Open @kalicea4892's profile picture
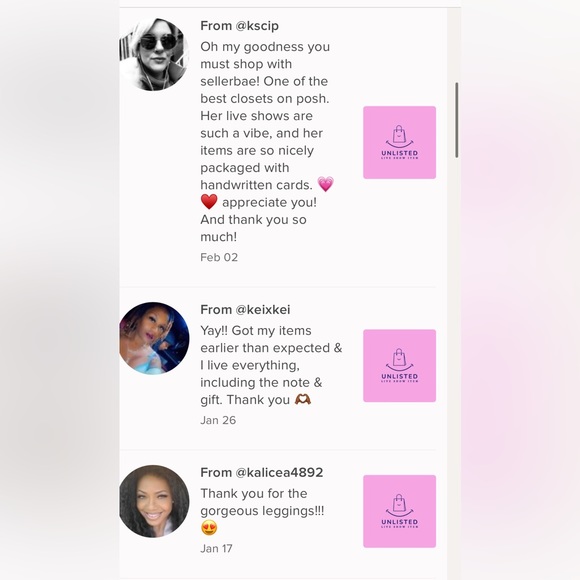The image size is (580, 580). 154,501
